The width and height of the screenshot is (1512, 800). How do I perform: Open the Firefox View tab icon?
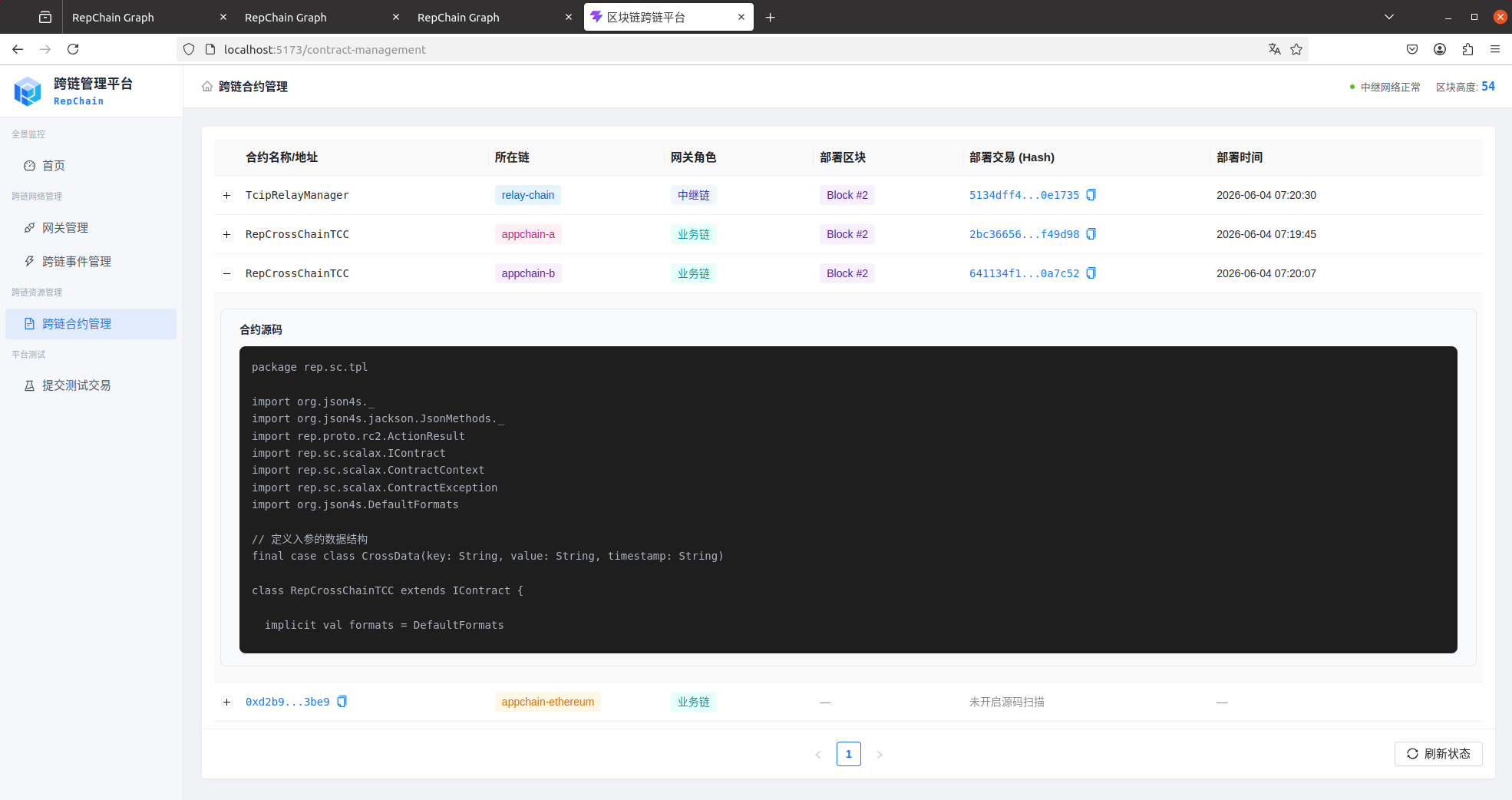coord(45,17)
